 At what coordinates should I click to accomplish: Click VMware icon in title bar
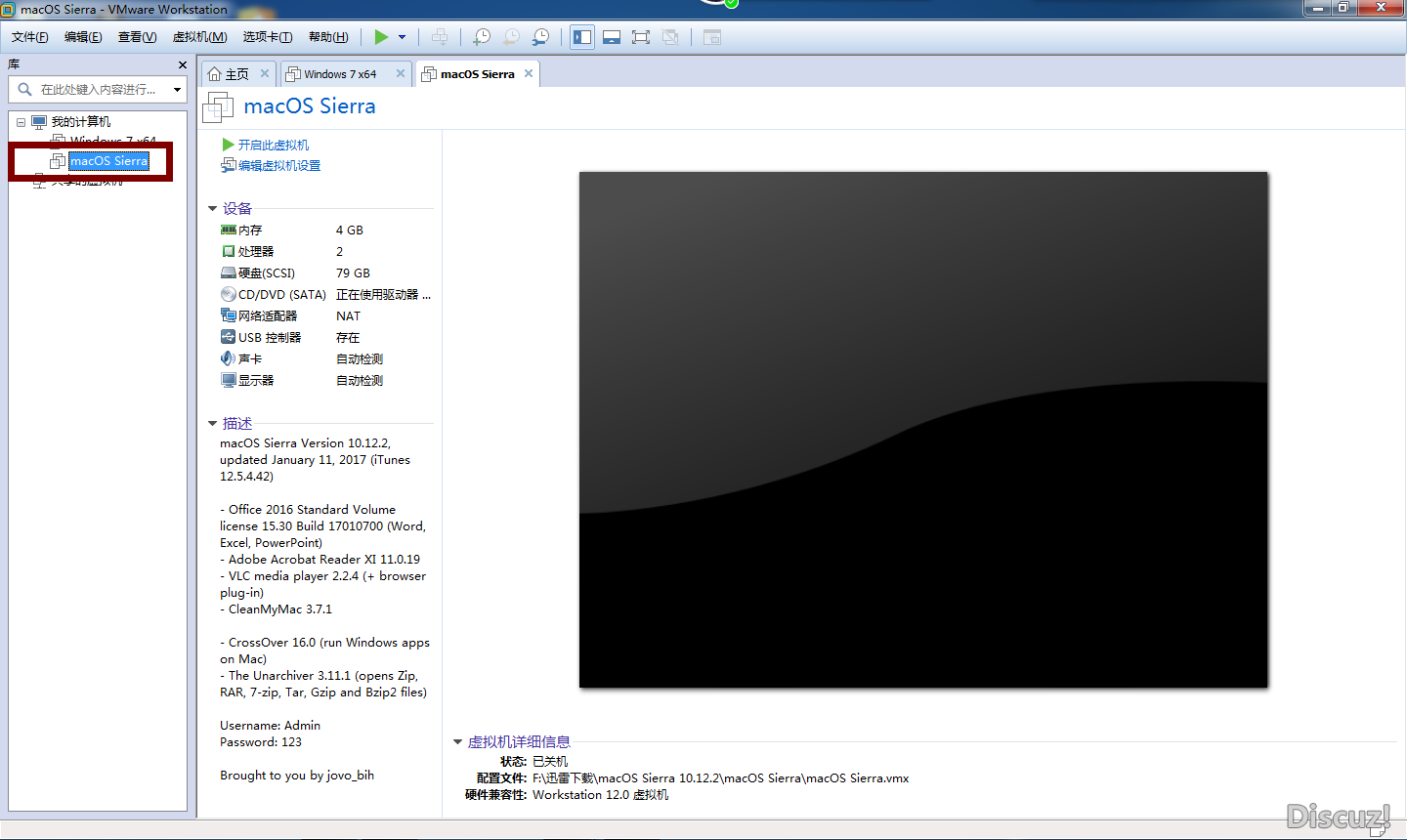pyautogui.click(x=9, y=10)
